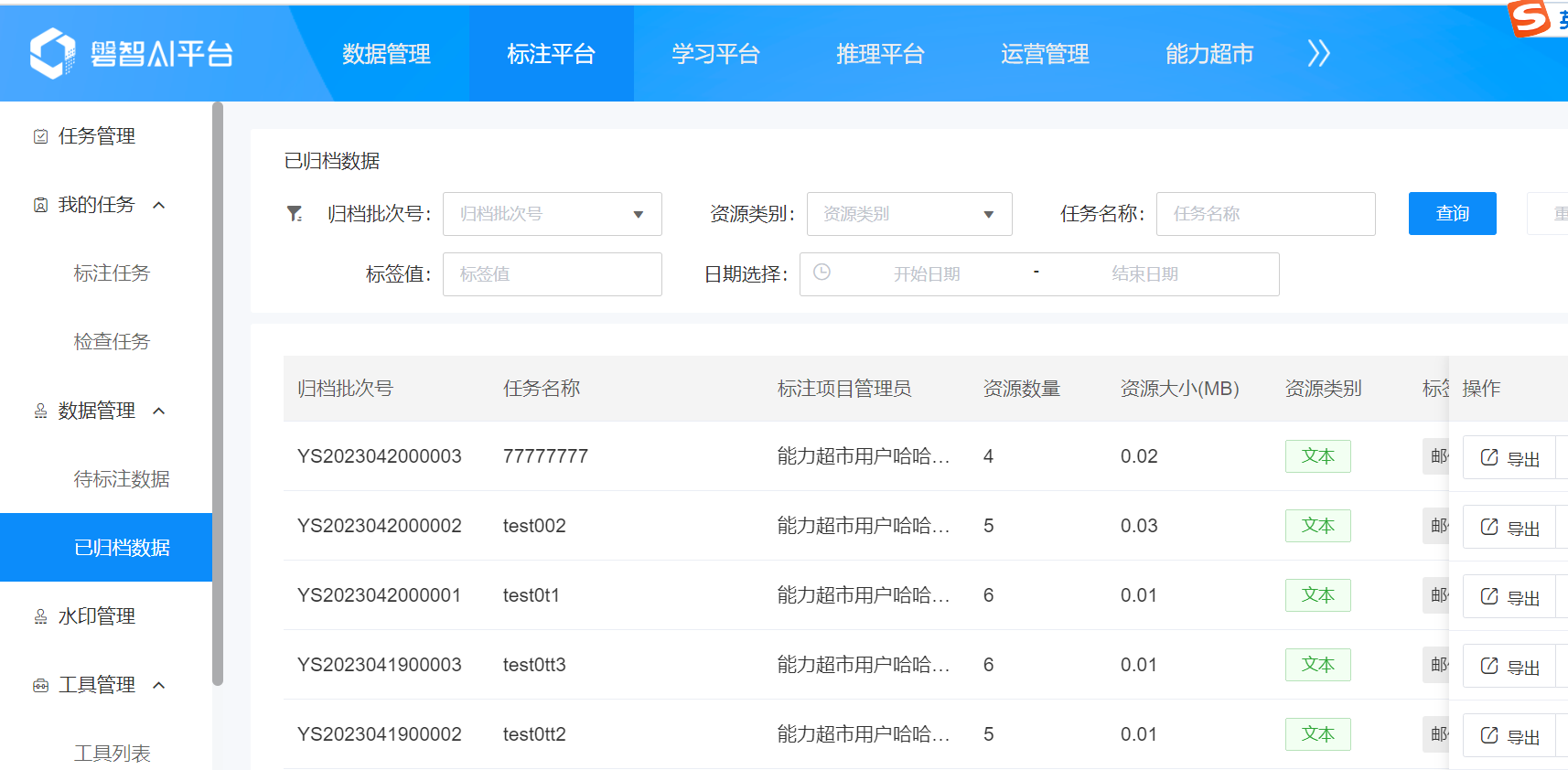1568x770 pixels.
Task: Focus the 标签值 input field
Action: tap(553, 274)
